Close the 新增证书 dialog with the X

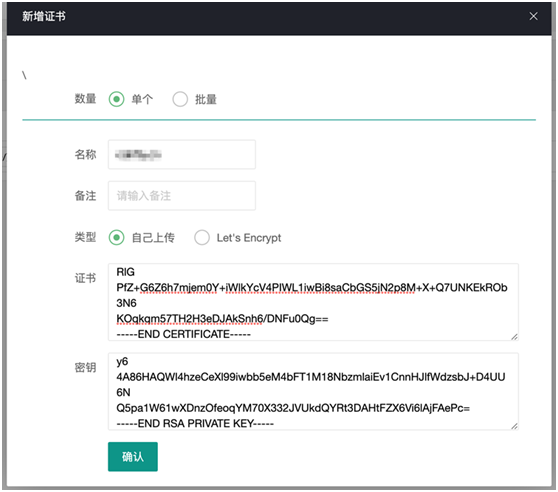(533, 16)
